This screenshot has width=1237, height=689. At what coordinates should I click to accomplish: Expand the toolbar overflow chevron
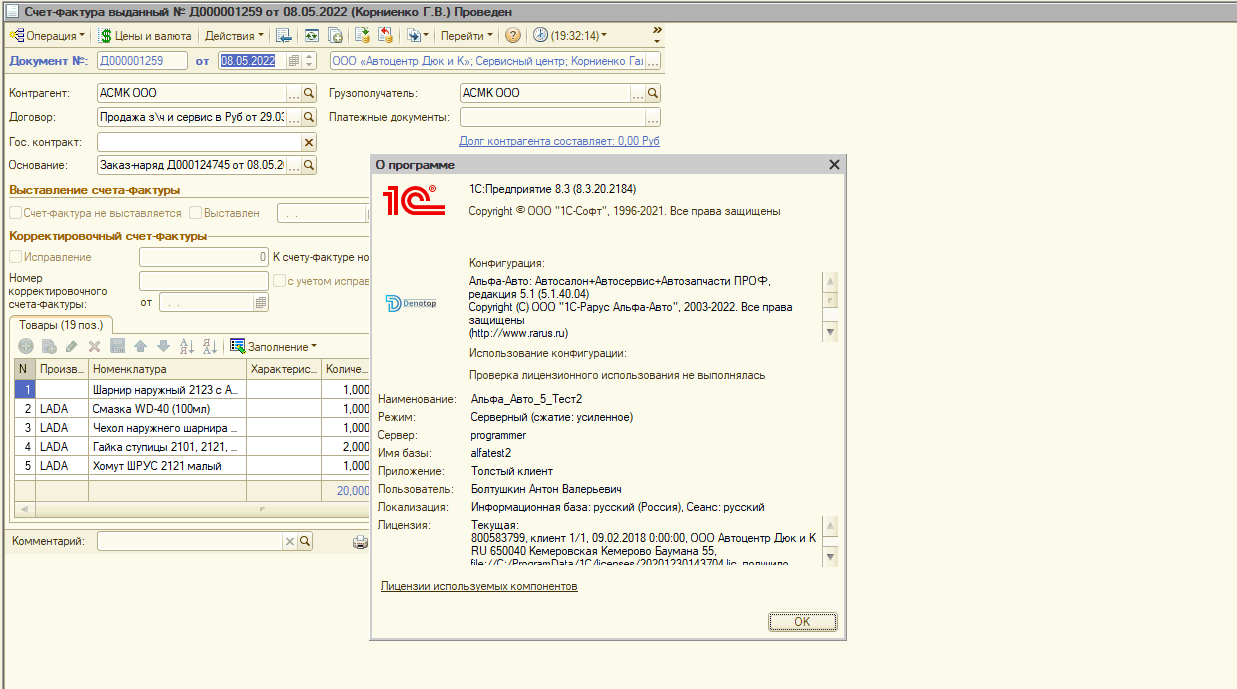click(657, 35)
